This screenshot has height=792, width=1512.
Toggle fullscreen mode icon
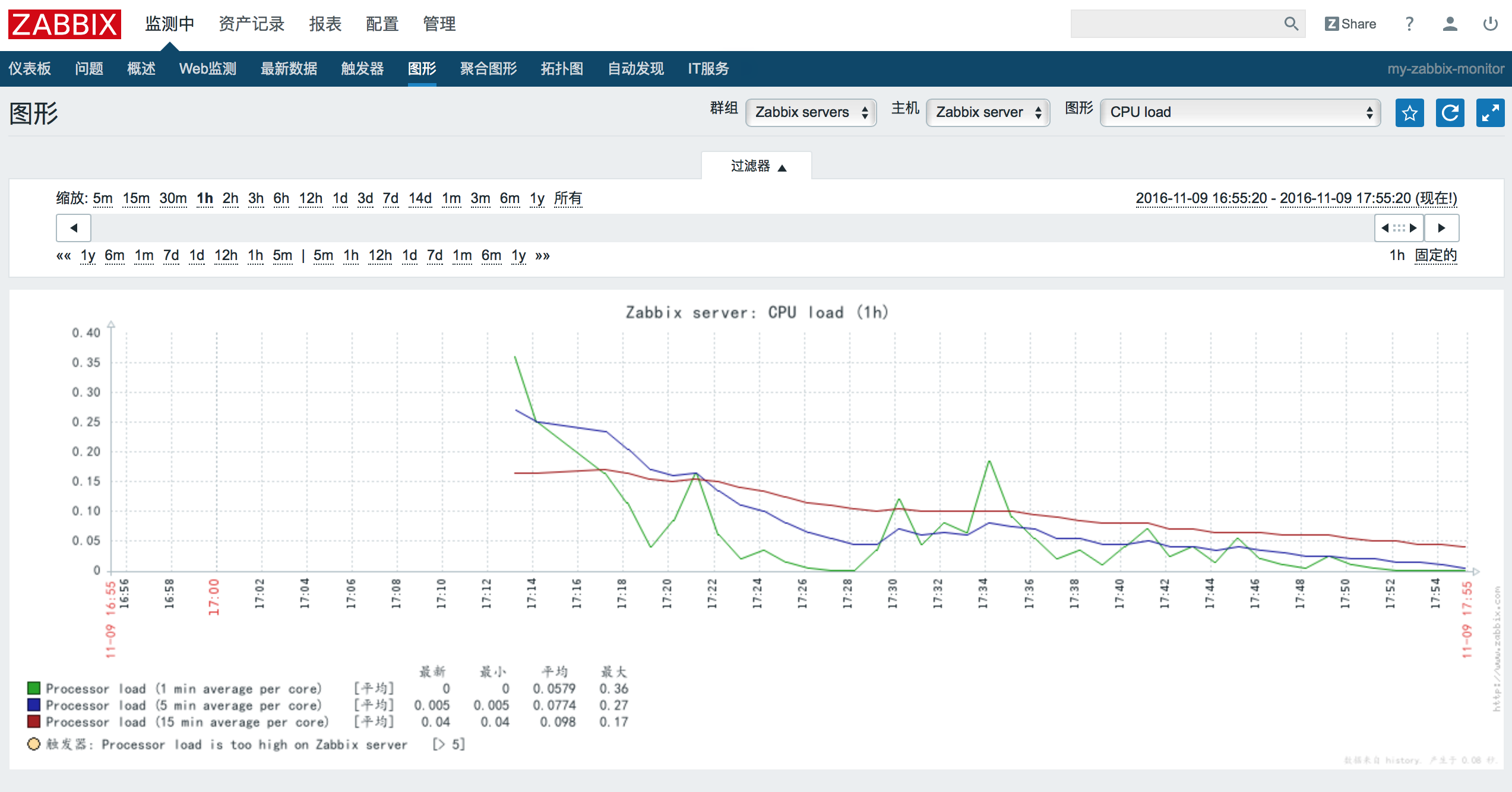coord(1490,113)
